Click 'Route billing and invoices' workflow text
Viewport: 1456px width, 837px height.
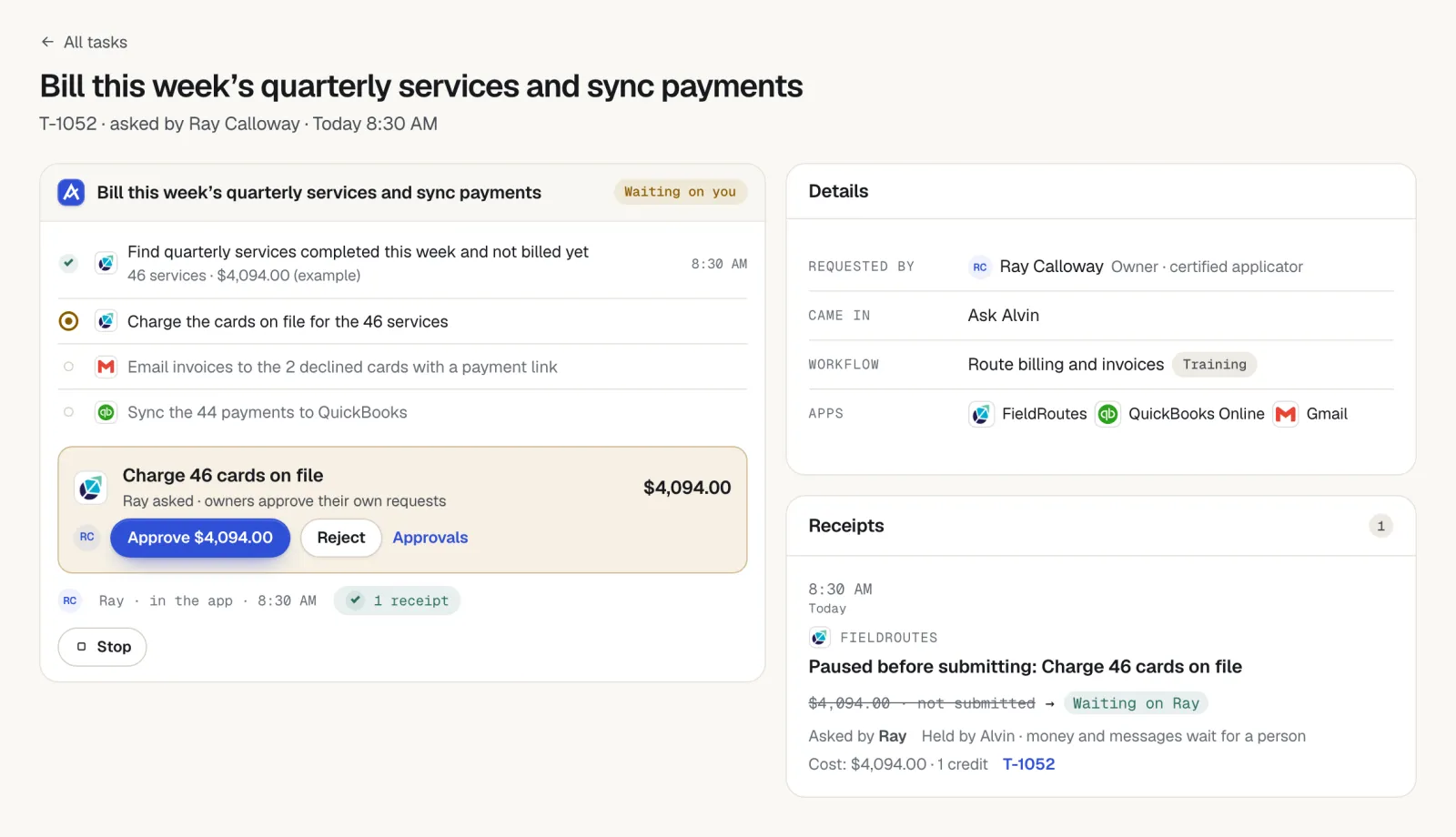(x=1066, y=365)
